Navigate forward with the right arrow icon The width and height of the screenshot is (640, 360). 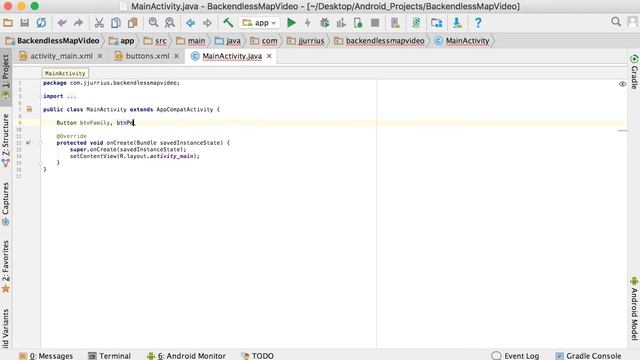(x=207, y=23)
